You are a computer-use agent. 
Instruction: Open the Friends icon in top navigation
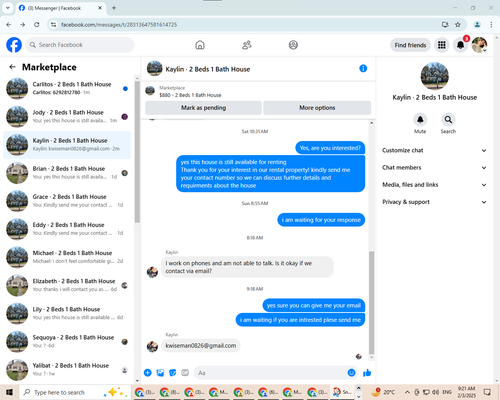click(247, 45)
